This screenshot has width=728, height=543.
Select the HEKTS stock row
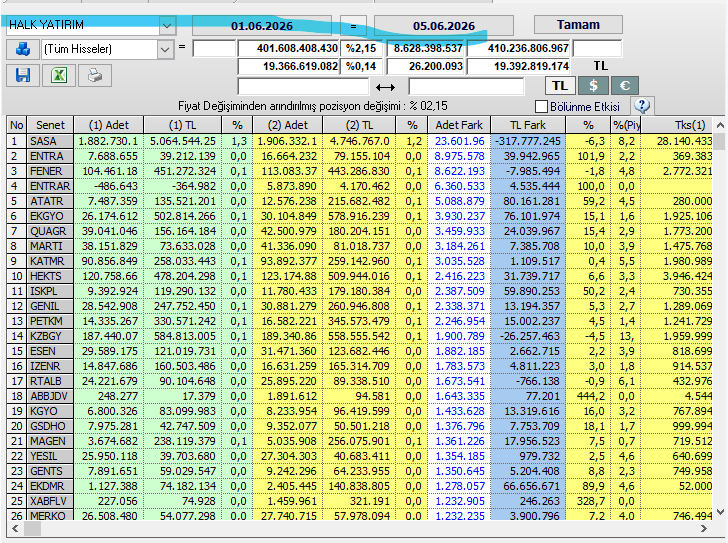pyautogui.click(x=359, y=276)
